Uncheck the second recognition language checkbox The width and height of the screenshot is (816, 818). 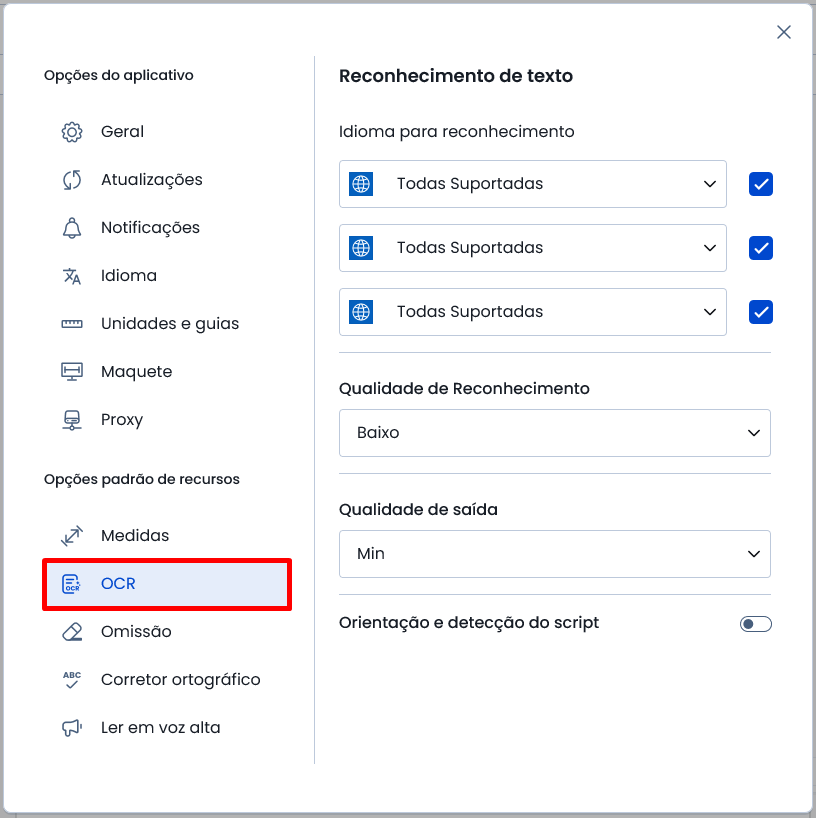coord(761,248)
